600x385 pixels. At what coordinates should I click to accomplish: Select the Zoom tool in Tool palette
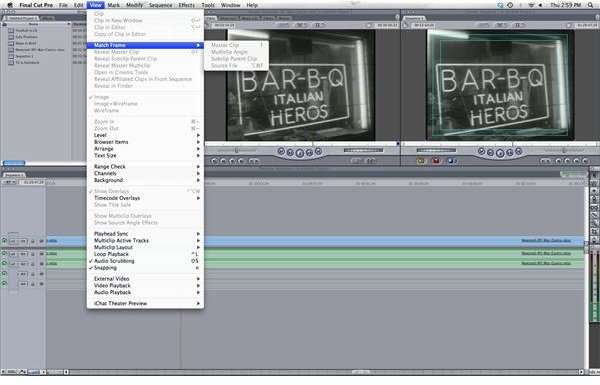pos(594,223)
